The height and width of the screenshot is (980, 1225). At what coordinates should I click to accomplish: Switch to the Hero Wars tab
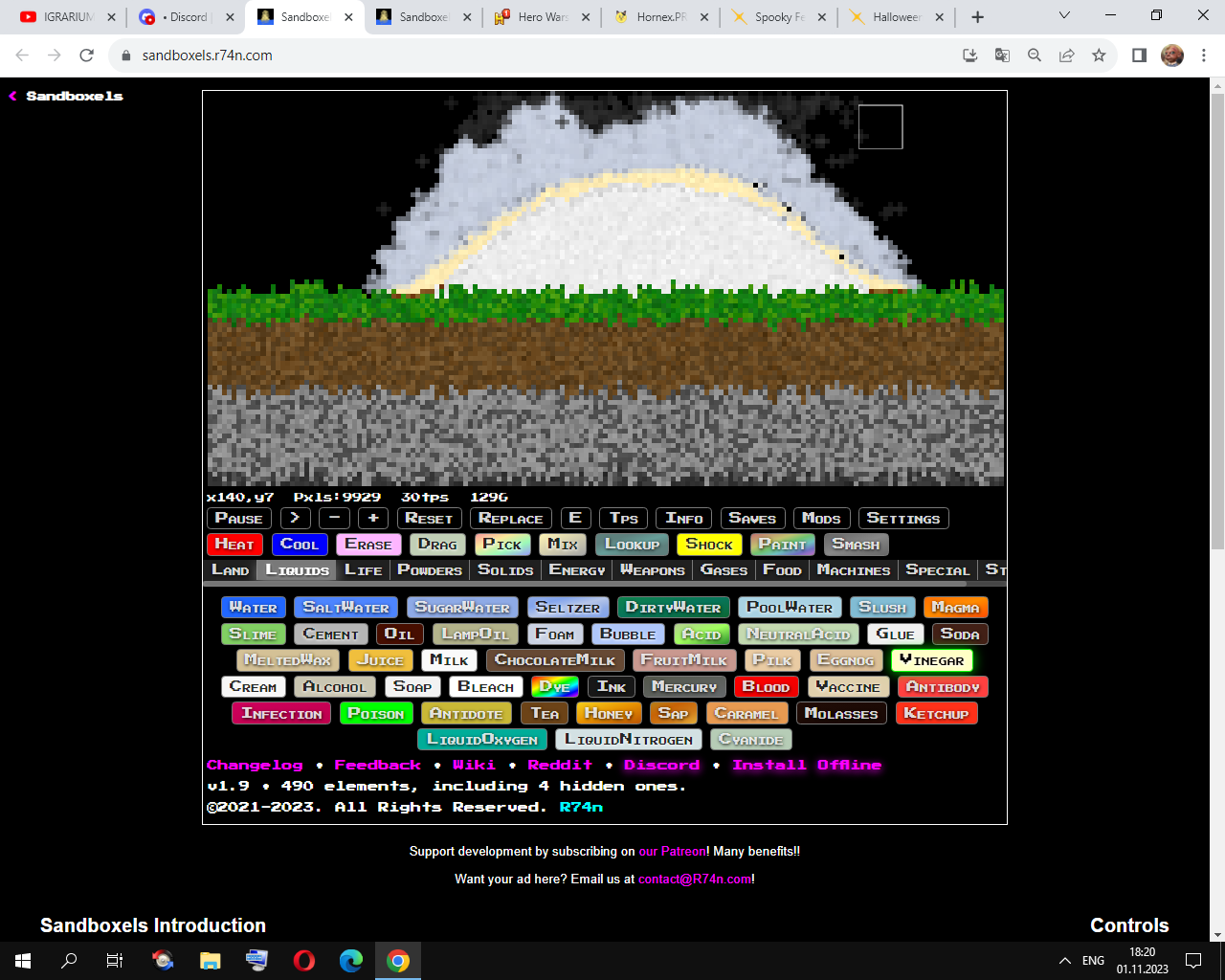coord(541,17)
